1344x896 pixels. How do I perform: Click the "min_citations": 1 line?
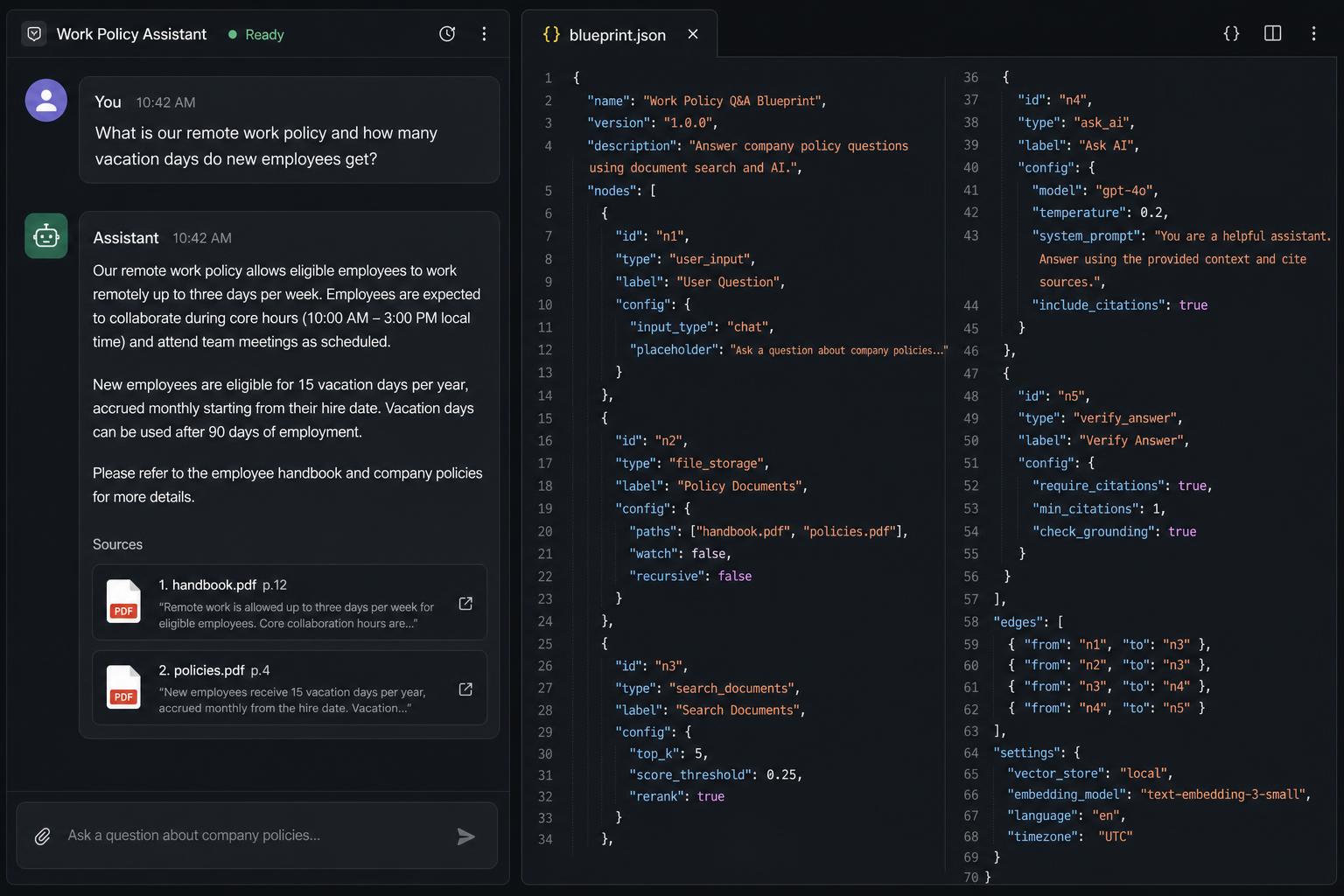(1099, 508)
